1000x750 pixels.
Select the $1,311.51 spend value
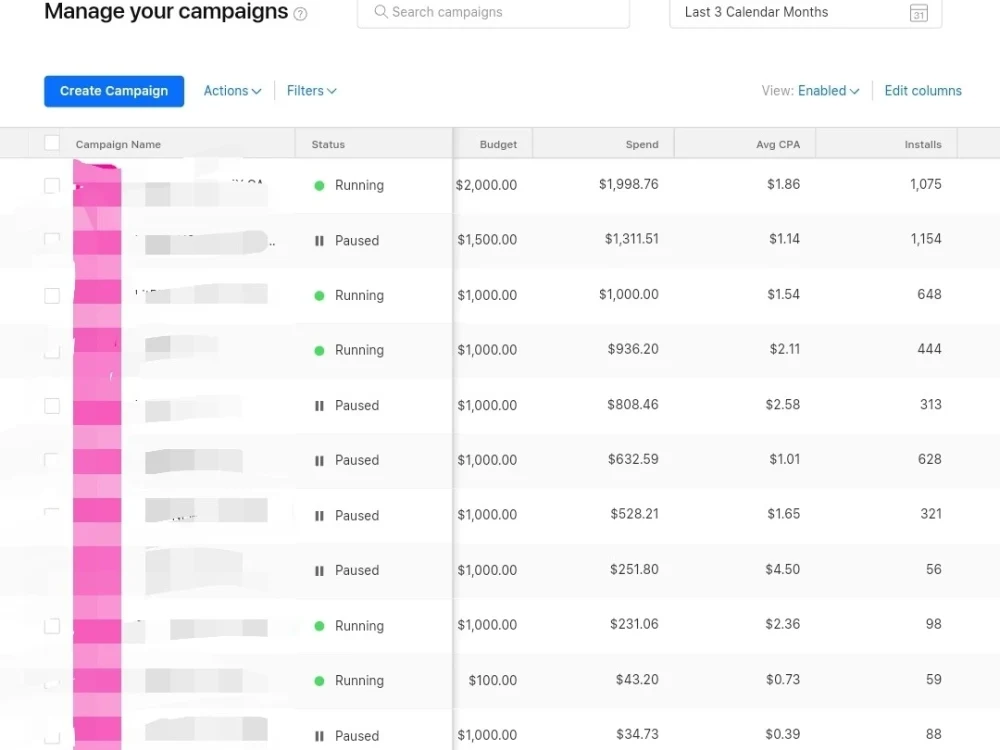631,239
